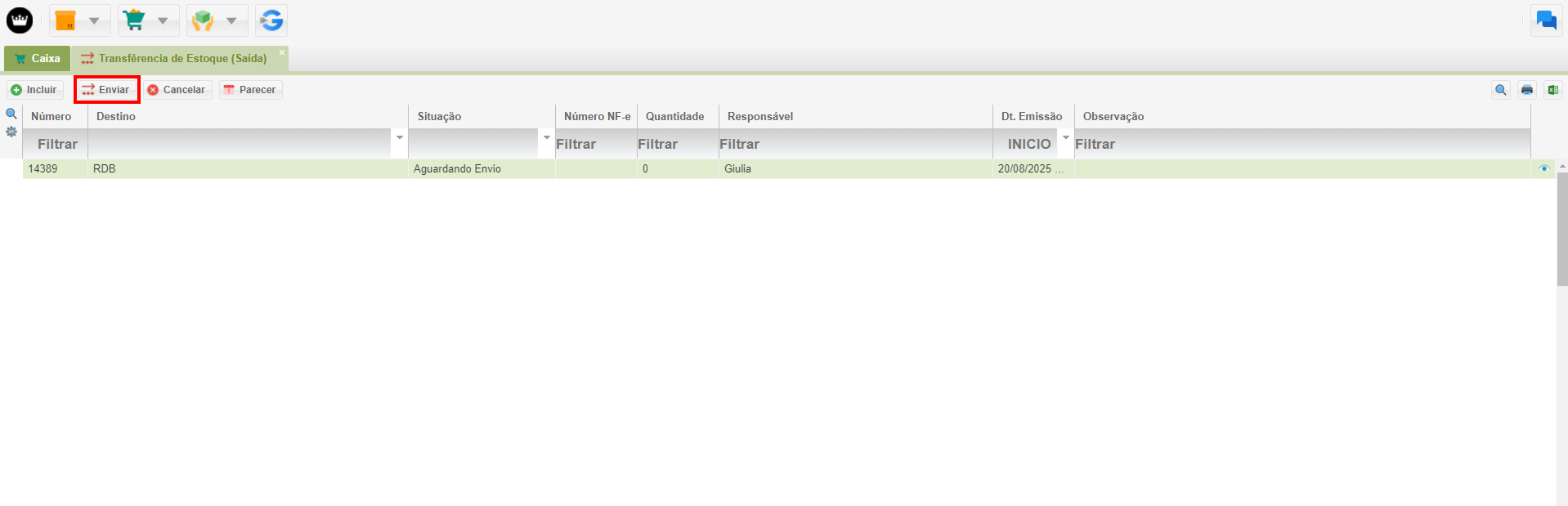The height and width of the screenshot is (506, 1568).
Task: Expand the Situação filter dropdown
Action: 546,137
